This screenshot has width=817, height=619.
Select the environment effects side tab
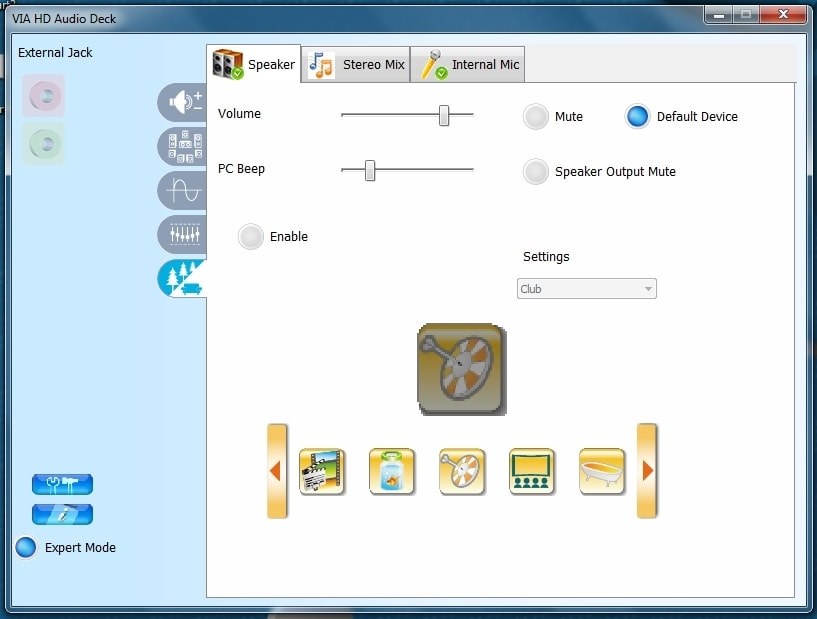[x=183, y=278]
